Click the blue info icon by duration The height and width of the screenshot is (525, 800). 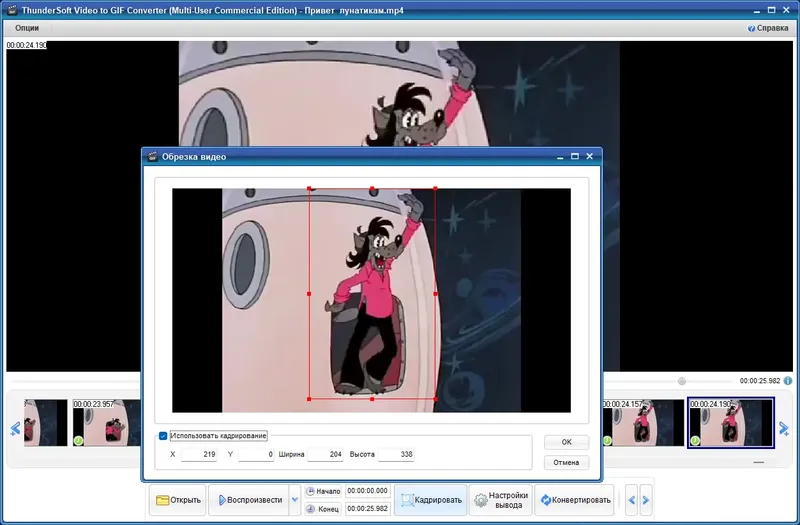coord(788,381)
